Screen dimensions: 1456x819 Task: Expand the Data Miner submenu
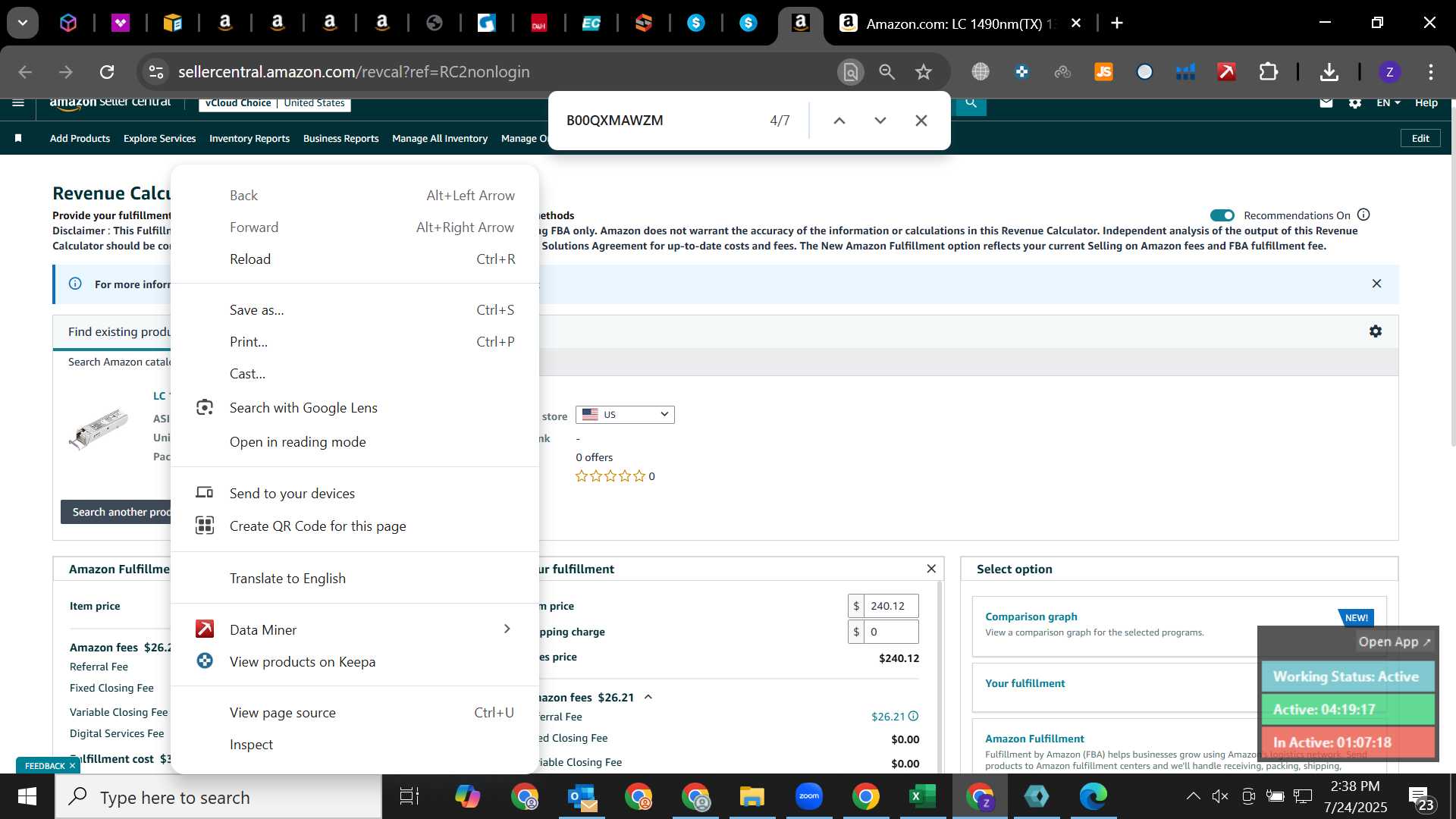(507, 629)
